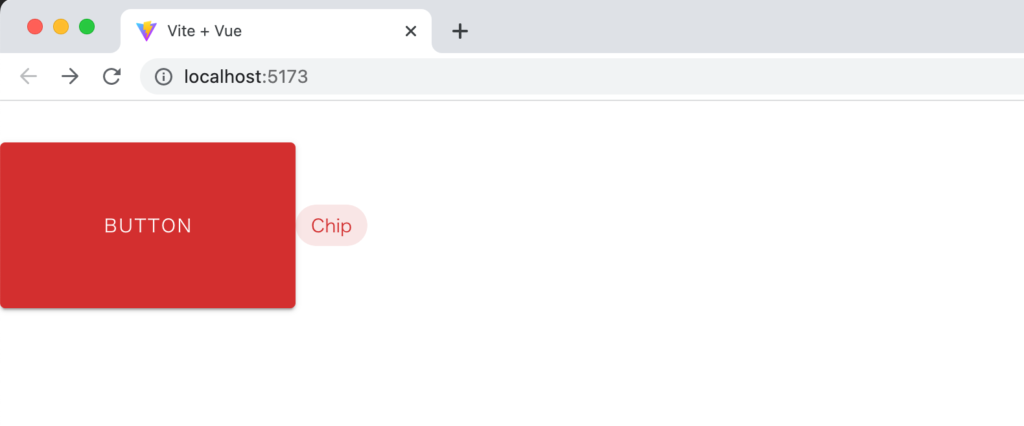Open a new tab with the plus icon
The image size is (1024, 426).
[x=460, y=31]
